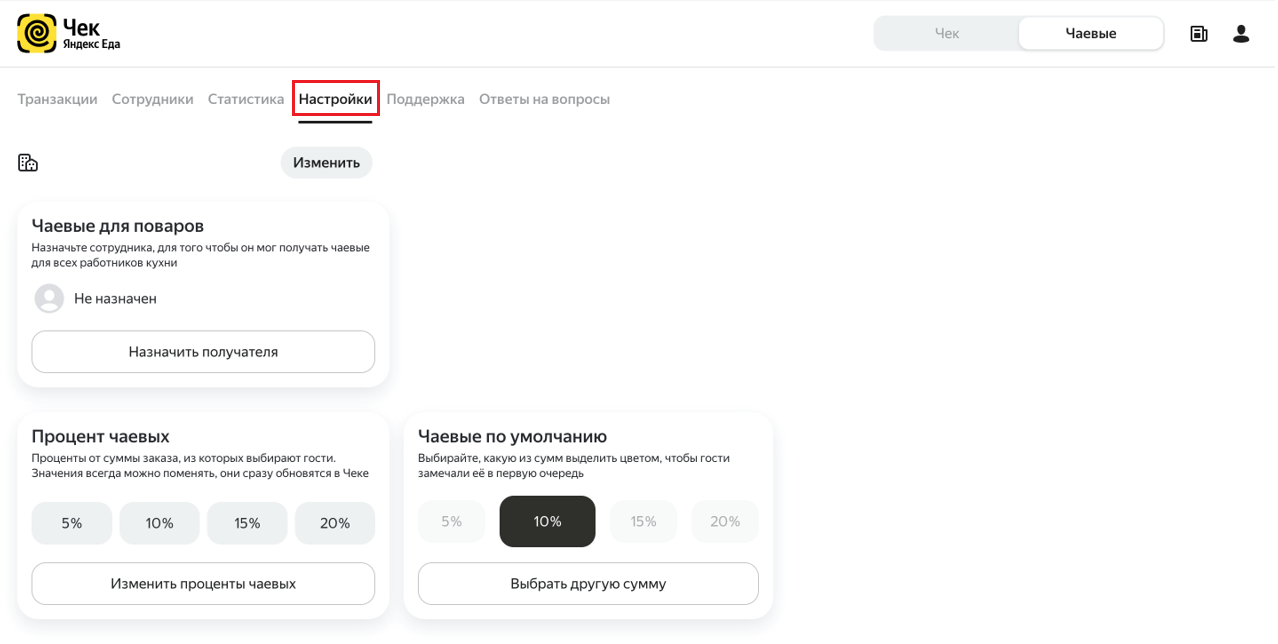Viewport: 1278px width, 644px height.
Task: Click the Yandex Eda Chek spiral logo
Action: (37, 33)
